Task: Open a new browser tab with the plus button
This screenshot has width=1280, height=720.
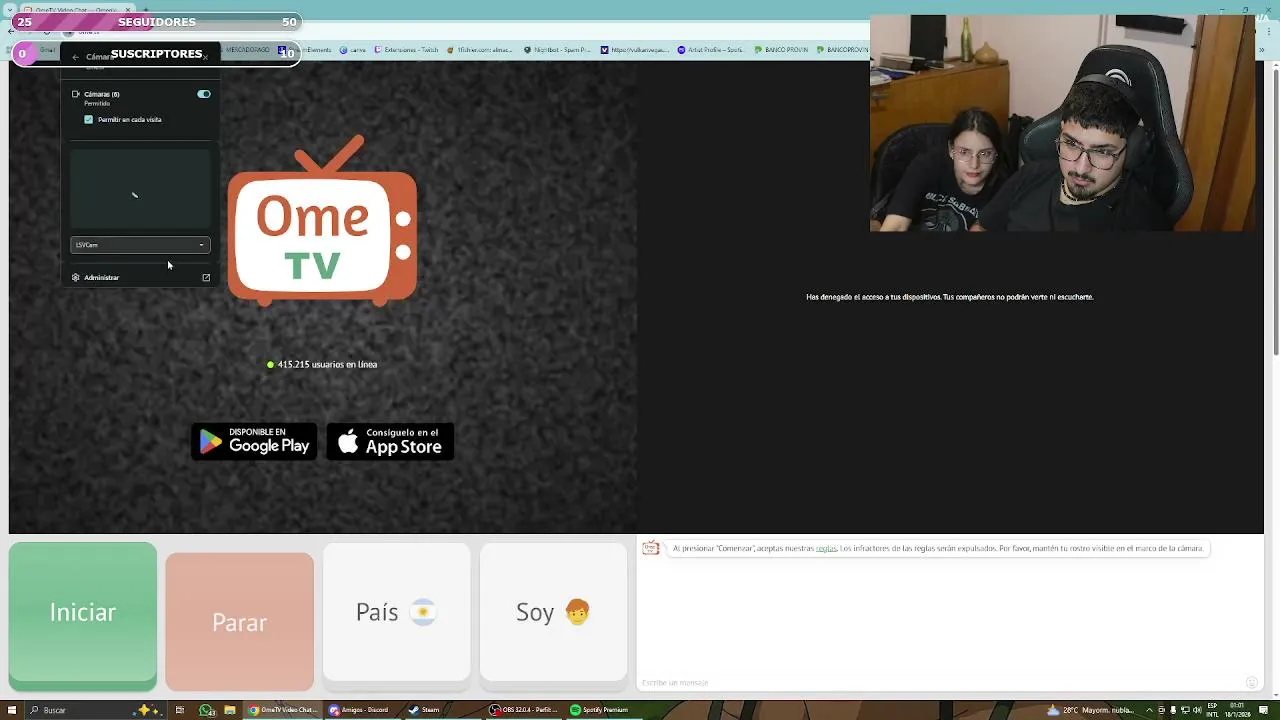Action: click(148, 9)
